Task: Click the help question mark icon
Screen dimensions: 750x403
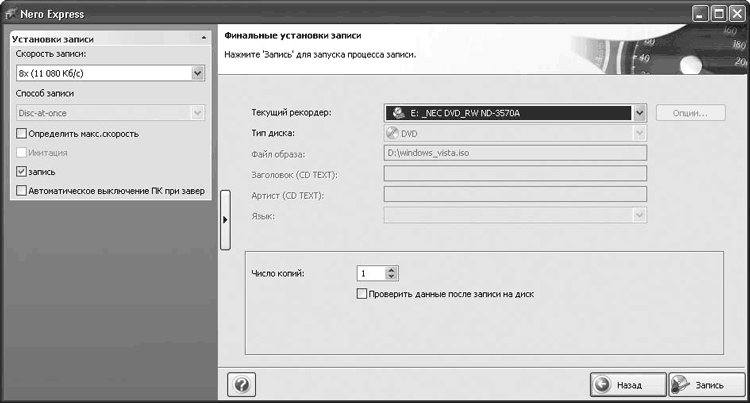Action: (240, 384)
